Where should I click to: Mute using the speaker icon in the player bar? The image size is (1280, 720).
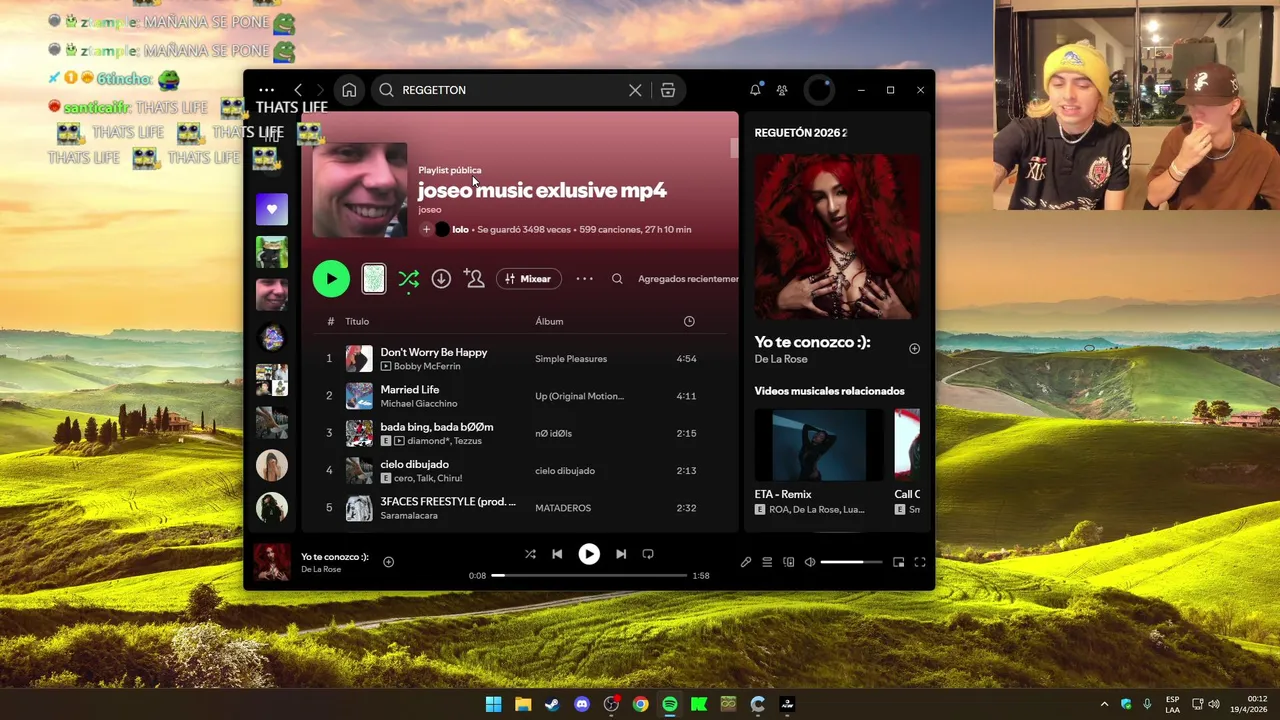pos(810,562)
